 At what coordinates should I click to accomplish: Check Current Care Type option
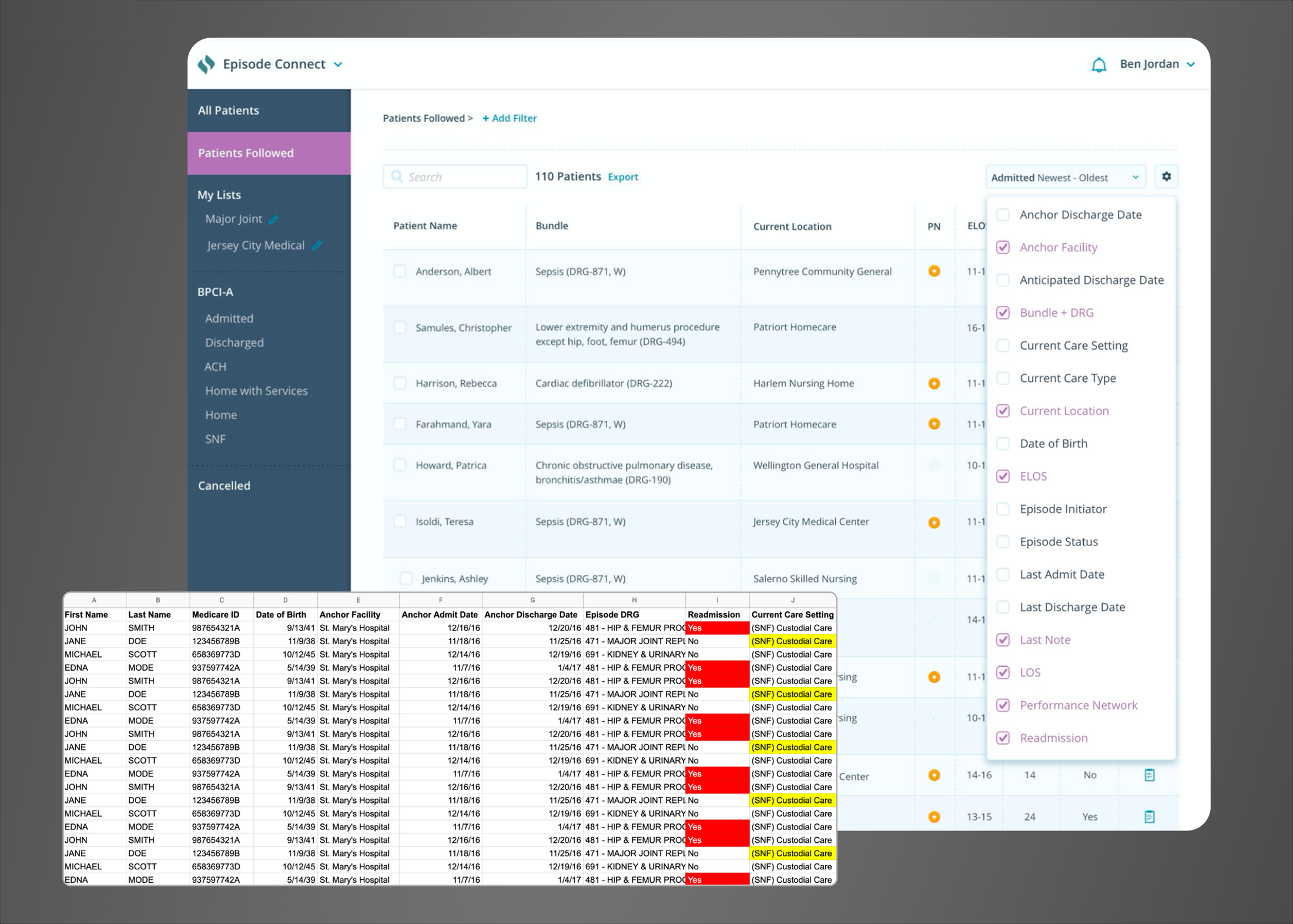click(1003, 378)
